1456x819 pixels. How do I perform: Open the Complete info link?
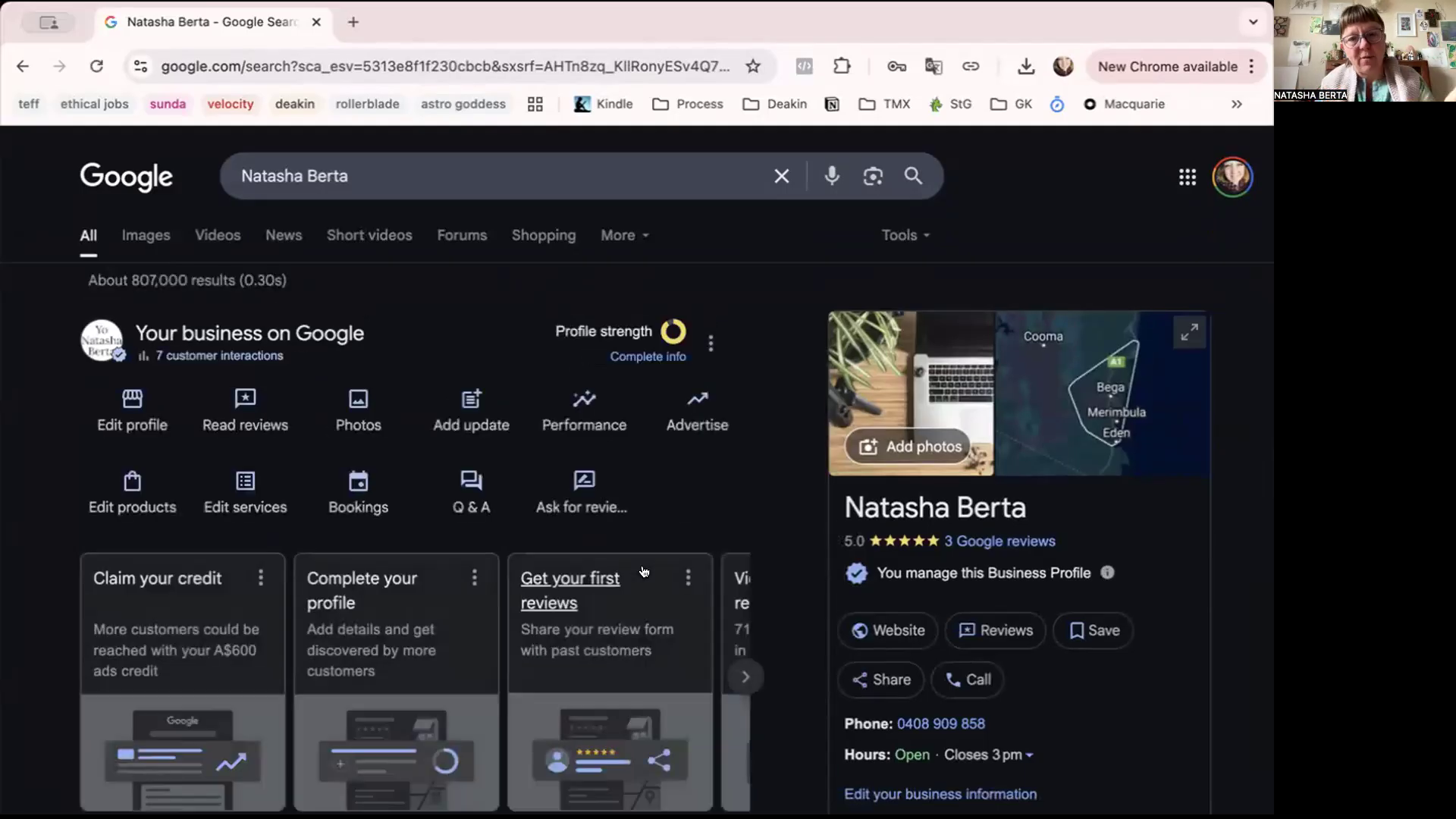(648, 356)
